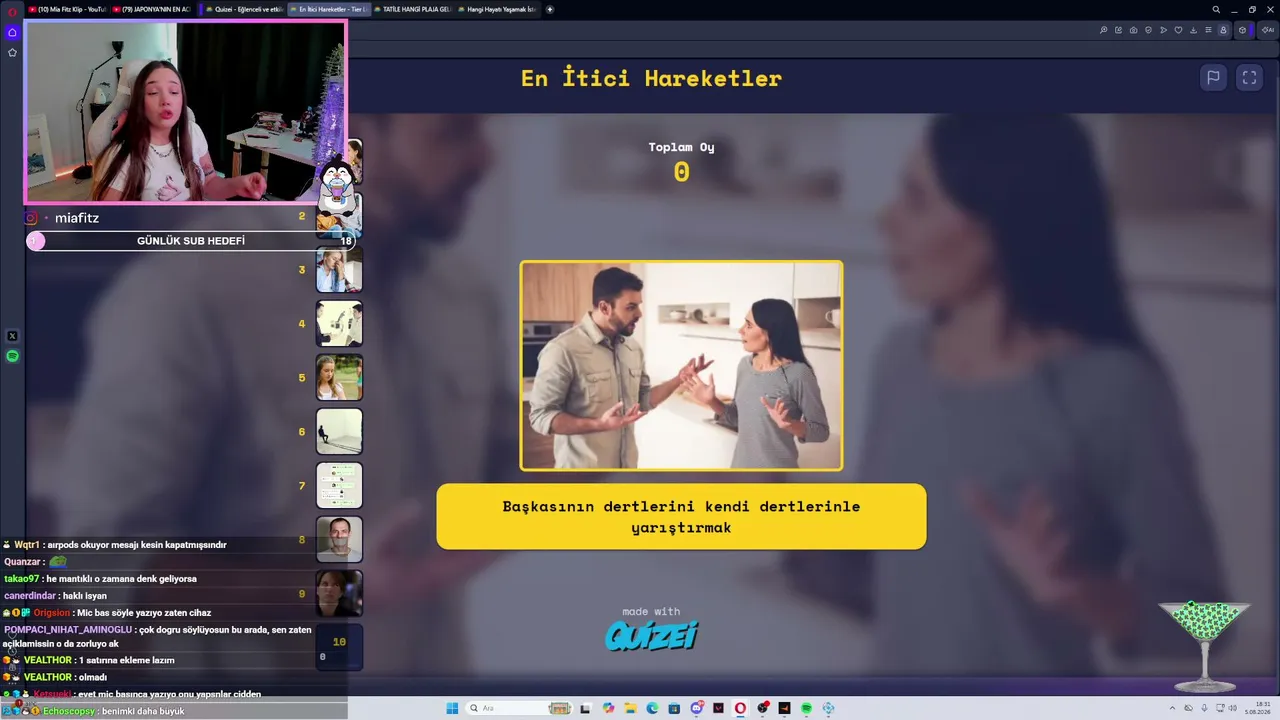Open the downloads icon in the toolbar
The image size is (1280, 720).
click(1193, 30)
